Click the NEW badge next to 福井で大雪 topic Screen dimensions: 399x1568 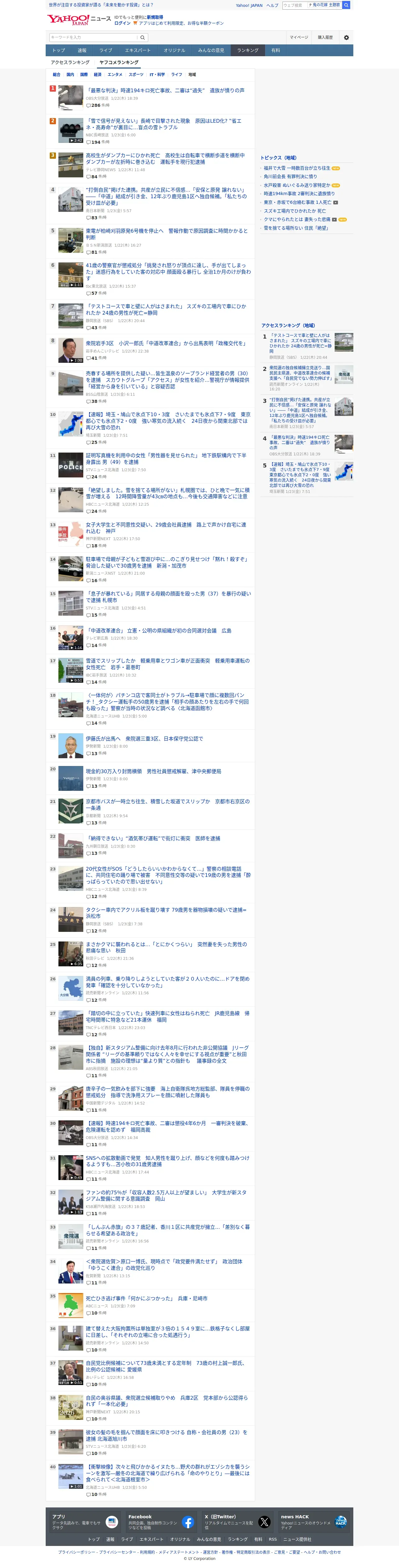pyautogui.click(x=336, y=168)
